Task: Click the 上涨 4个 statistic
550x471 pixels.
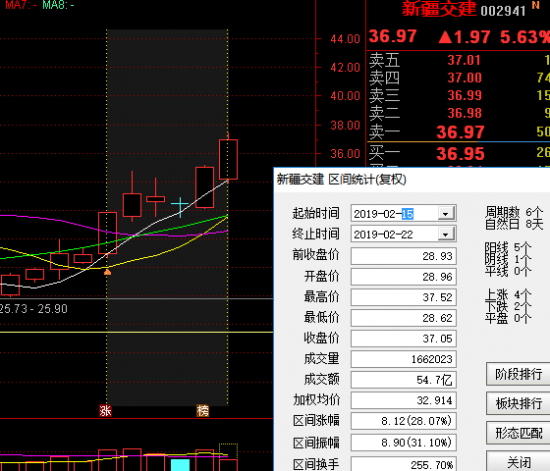Action: tap(508, 295)
